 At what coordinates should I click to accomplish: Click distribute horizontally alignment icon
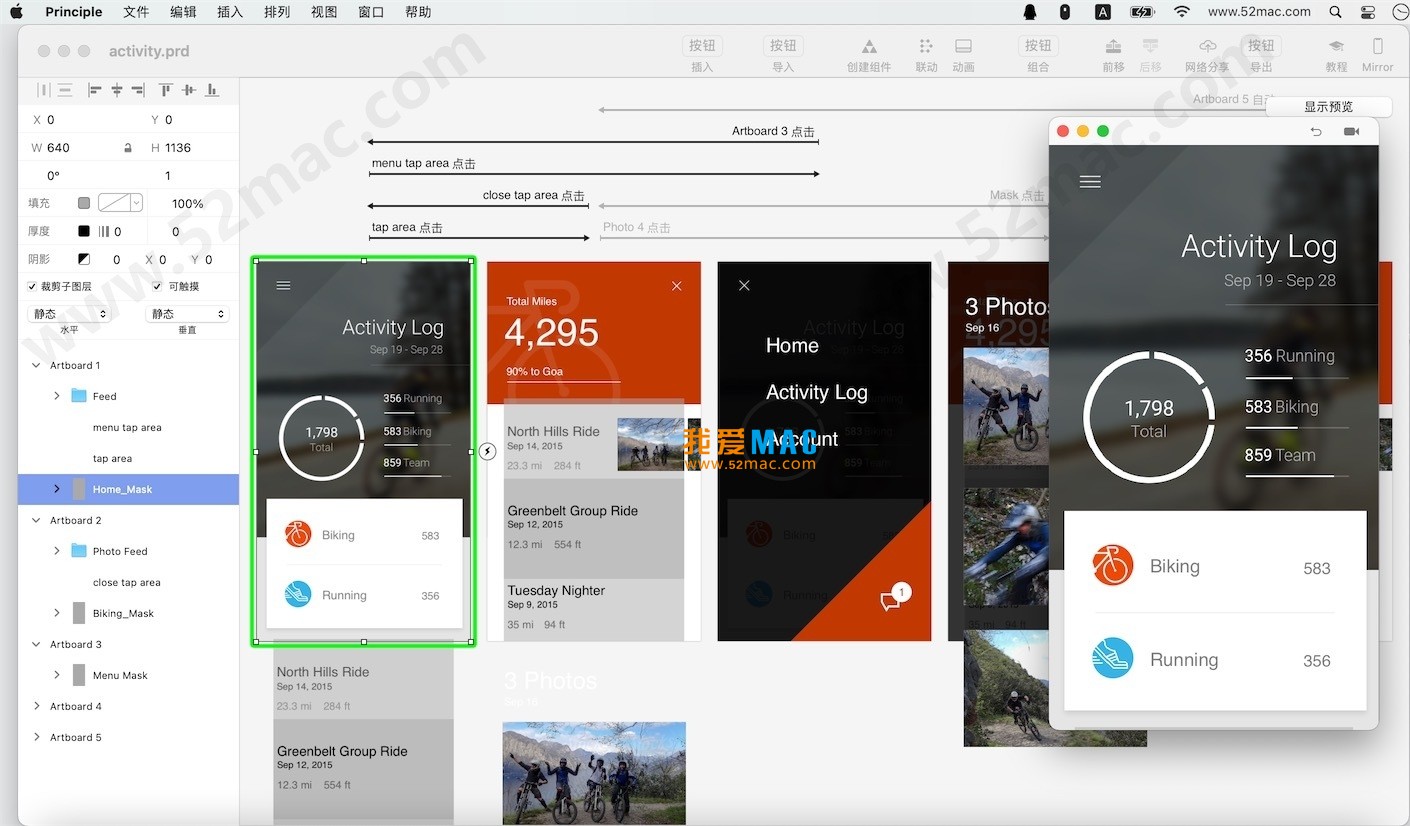pos(43,90)
